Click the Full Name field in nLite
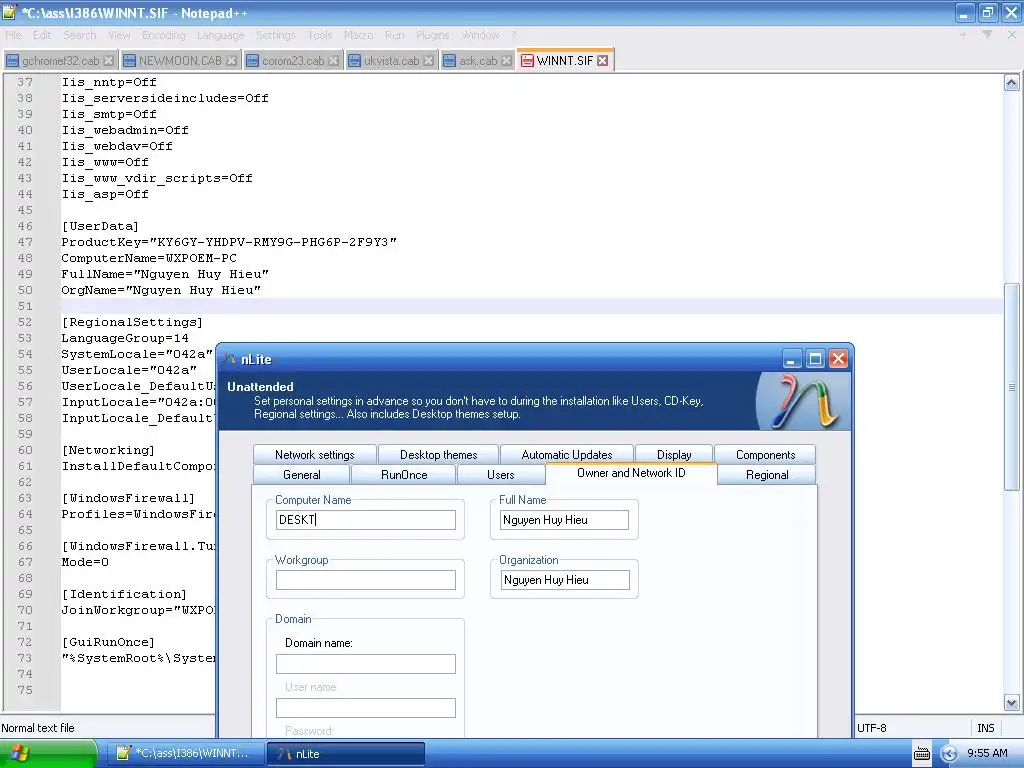The width and height of the screenshot is (1024, 768). [564, 520]
